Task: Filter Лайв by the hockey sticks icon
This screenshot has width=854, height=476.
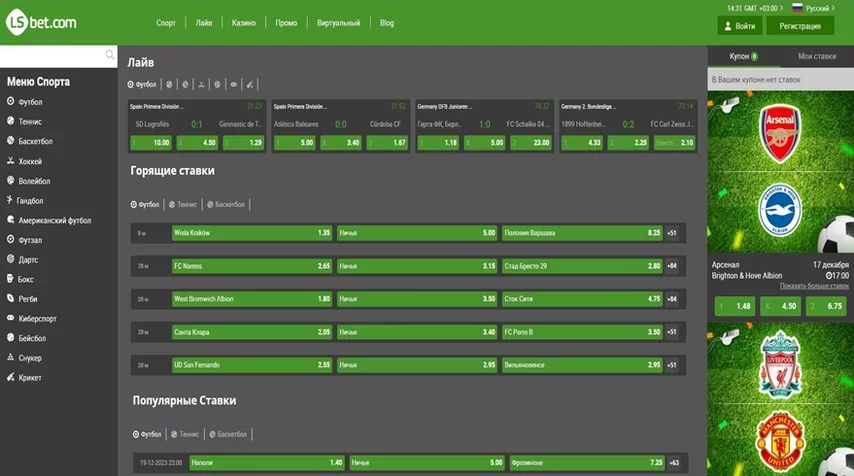Action: 202,84
